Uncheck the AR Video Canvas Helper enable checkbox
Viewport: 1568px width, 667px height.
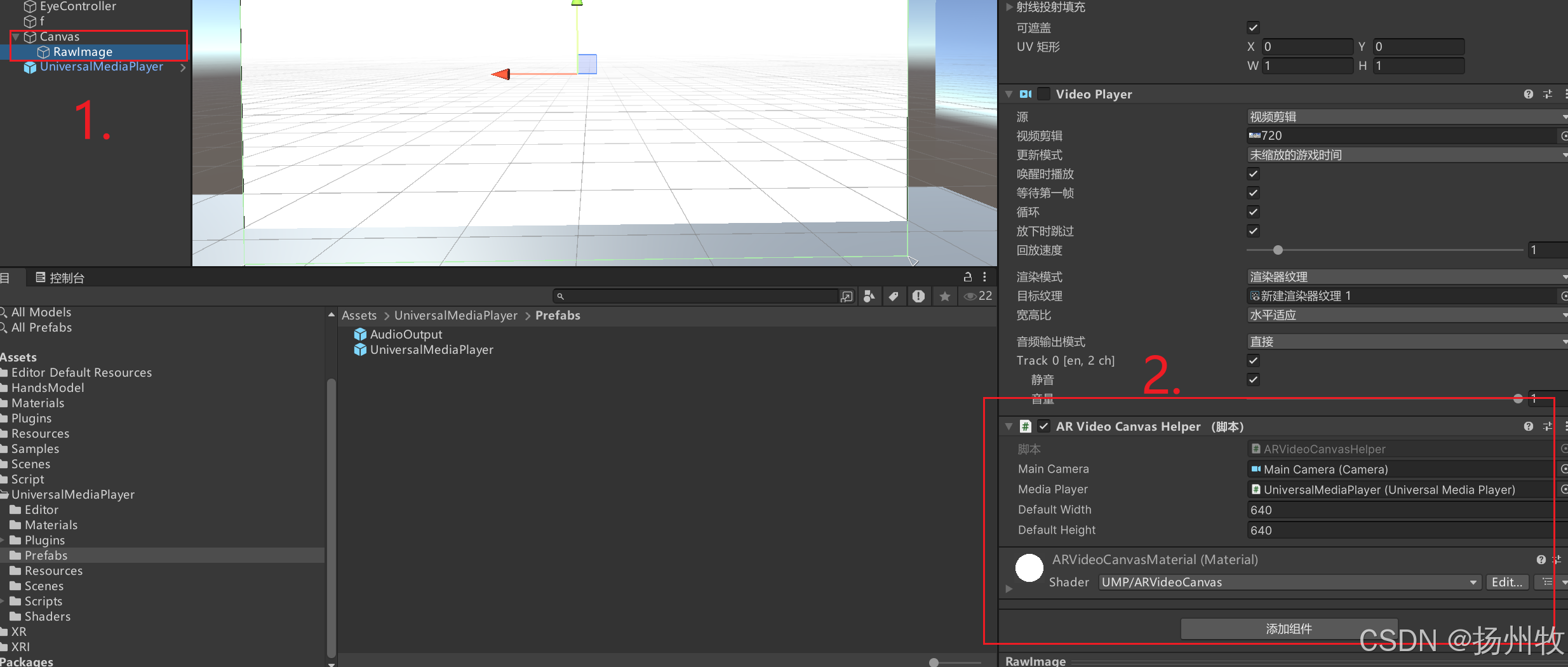click(1043, 426)
